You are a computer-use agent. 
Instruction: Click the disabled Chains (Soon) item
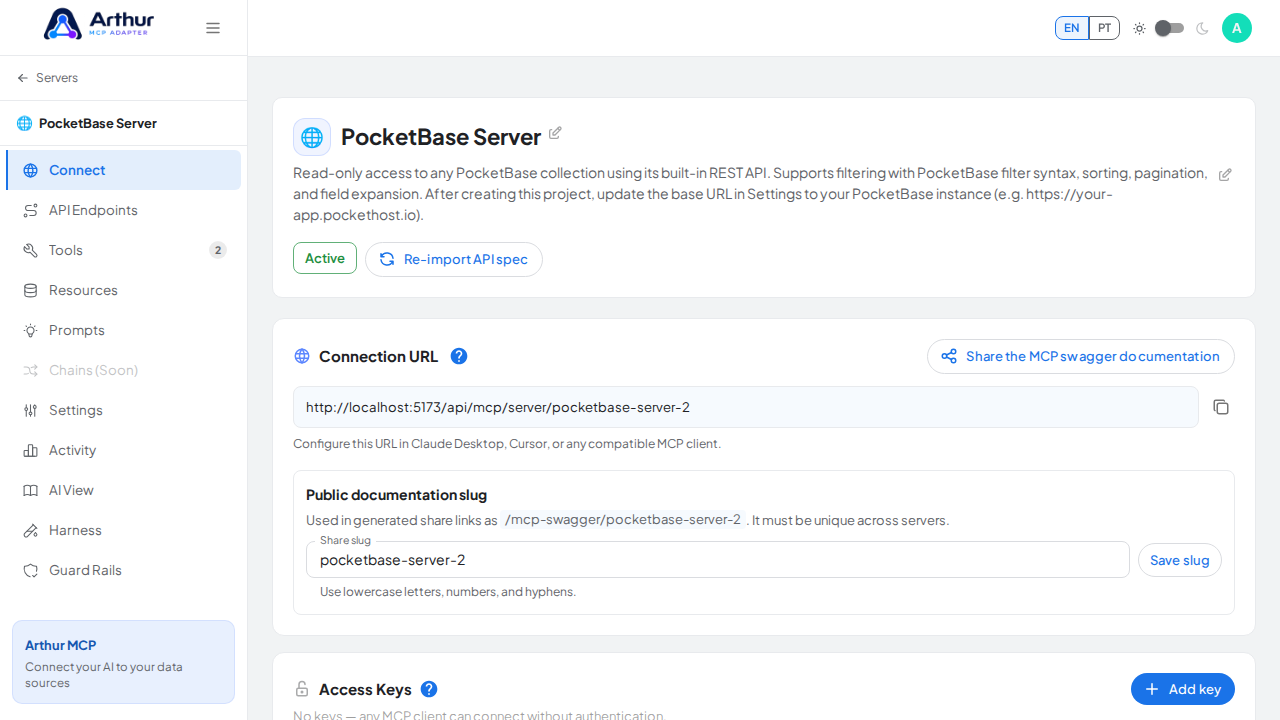coord(123,370)
